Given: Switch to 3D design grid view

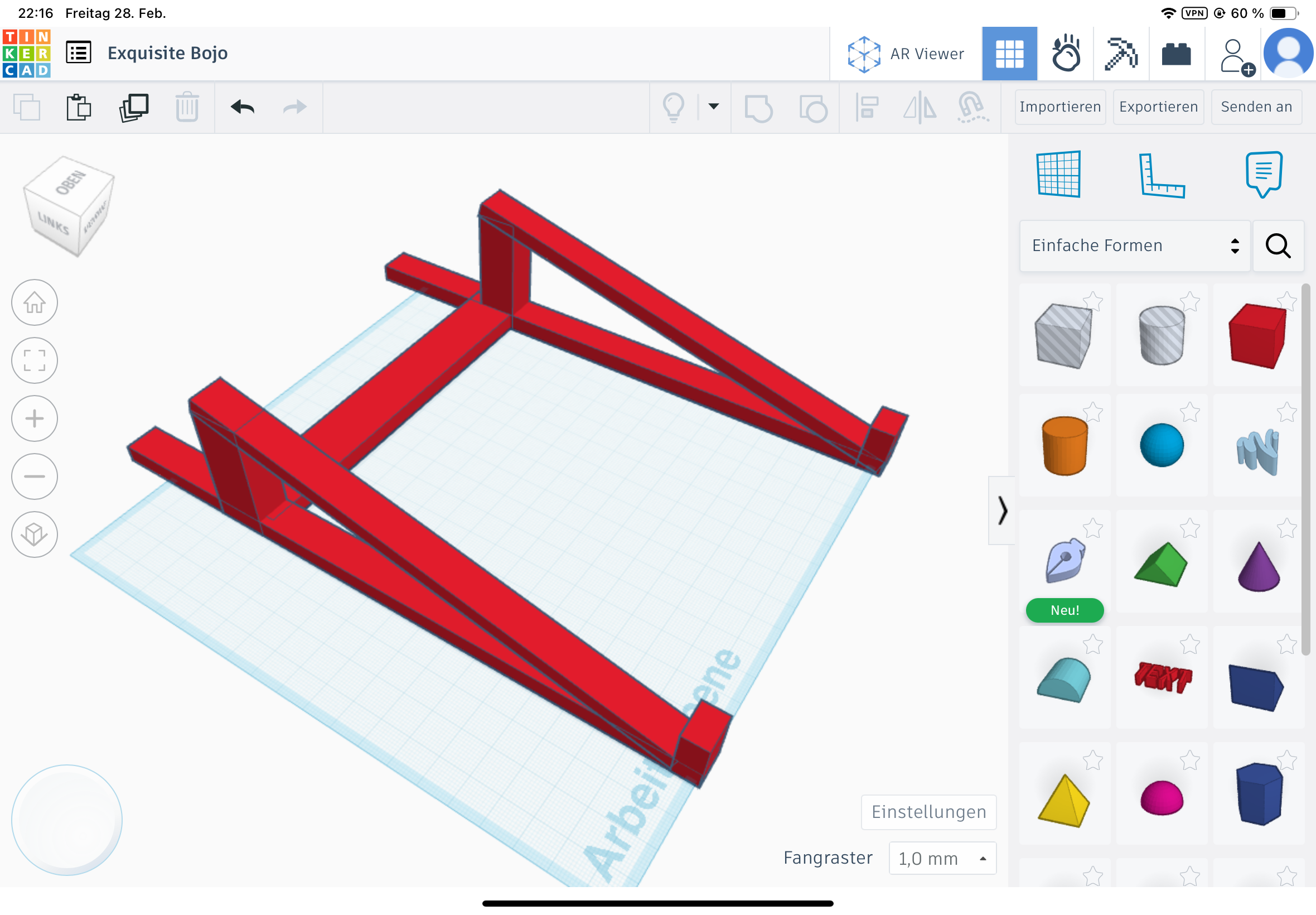Looking at the screenshot, I should (1009, 54).
